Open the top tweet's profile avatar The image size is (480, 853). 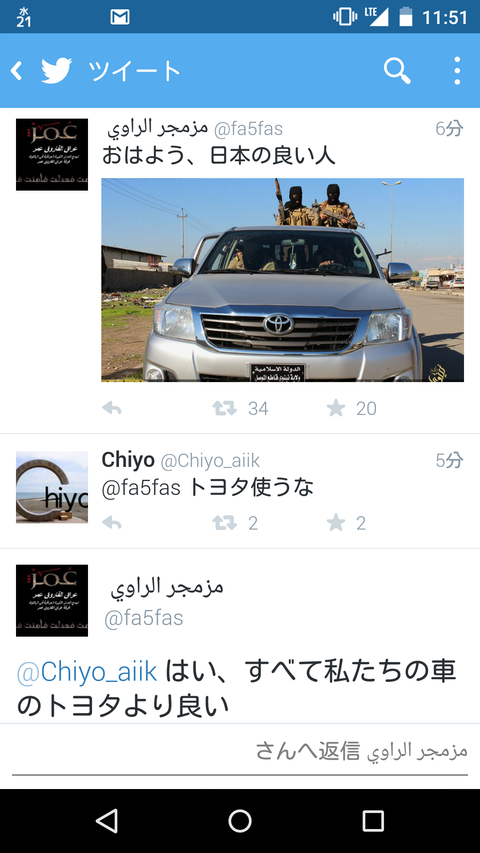[x=52, y=154]
